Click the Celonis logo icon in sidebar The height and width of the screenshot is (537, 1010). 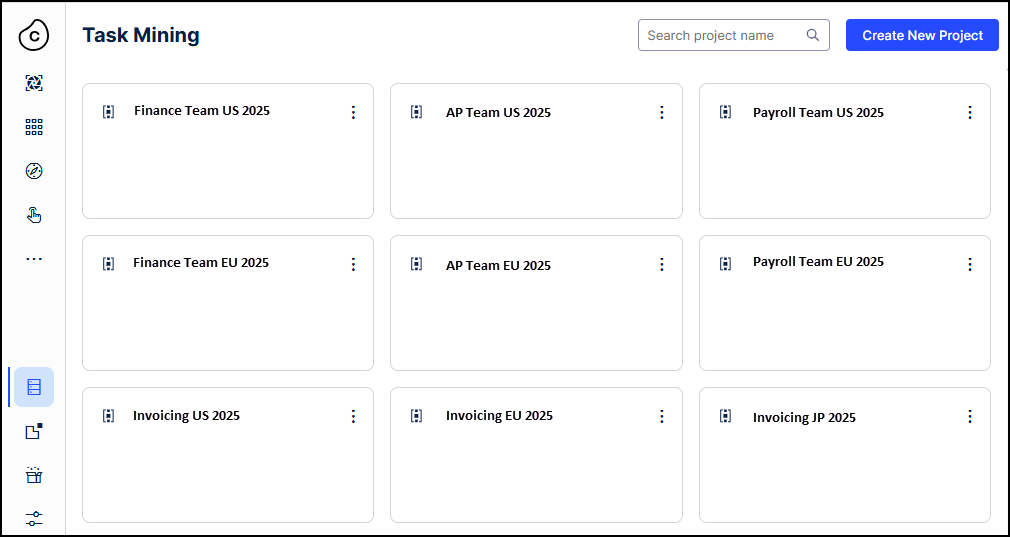pos(34,35)
